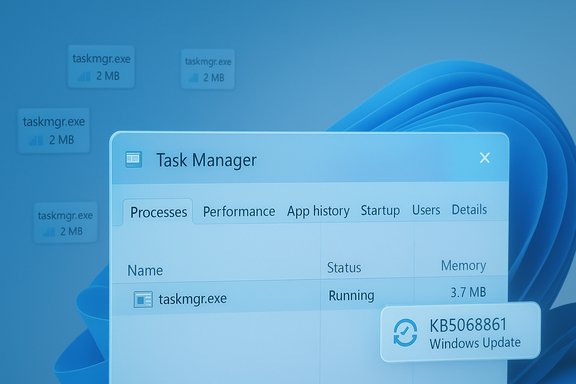Sort processes by Name column header
Image resolution: width=576 pixels, height=384 pixels.
pyautogui.click(x=145, y=270)
